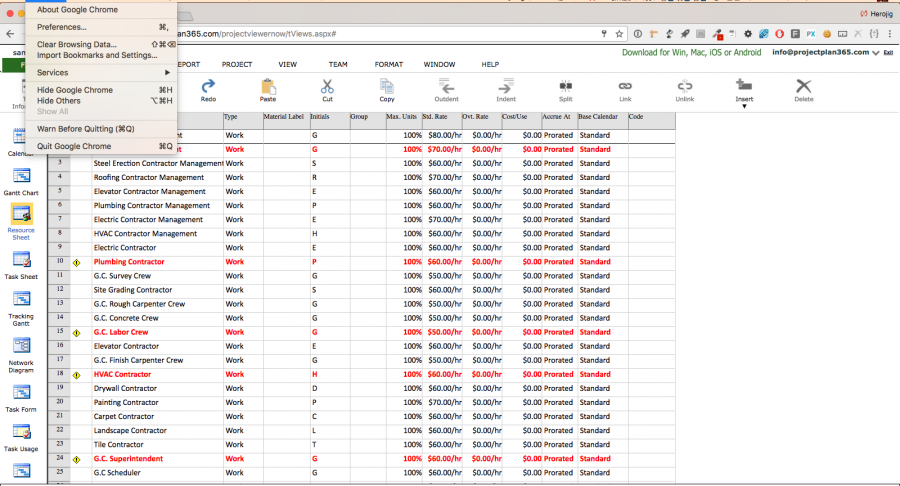
Task: Open the PROJECT menu
Action: click(237, 64)
